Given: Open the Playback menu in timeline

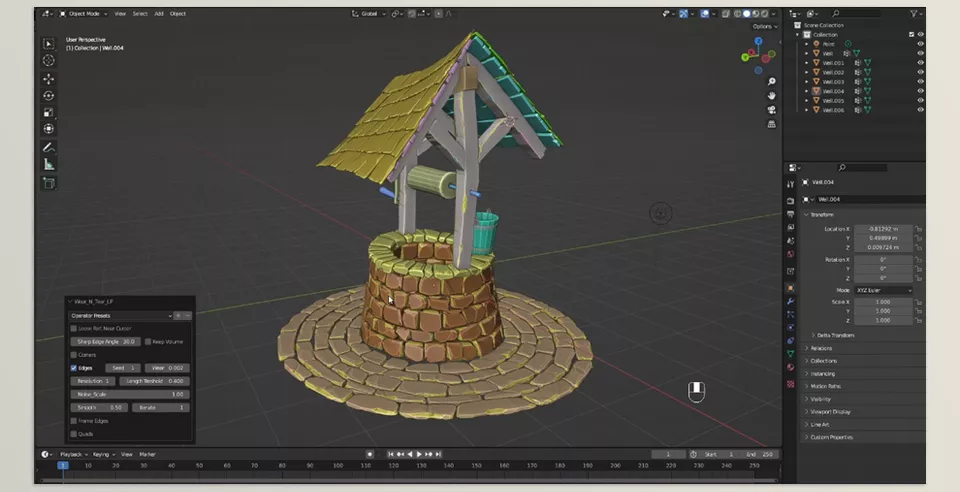Looking at the screenshot, I should pos(71,454).
